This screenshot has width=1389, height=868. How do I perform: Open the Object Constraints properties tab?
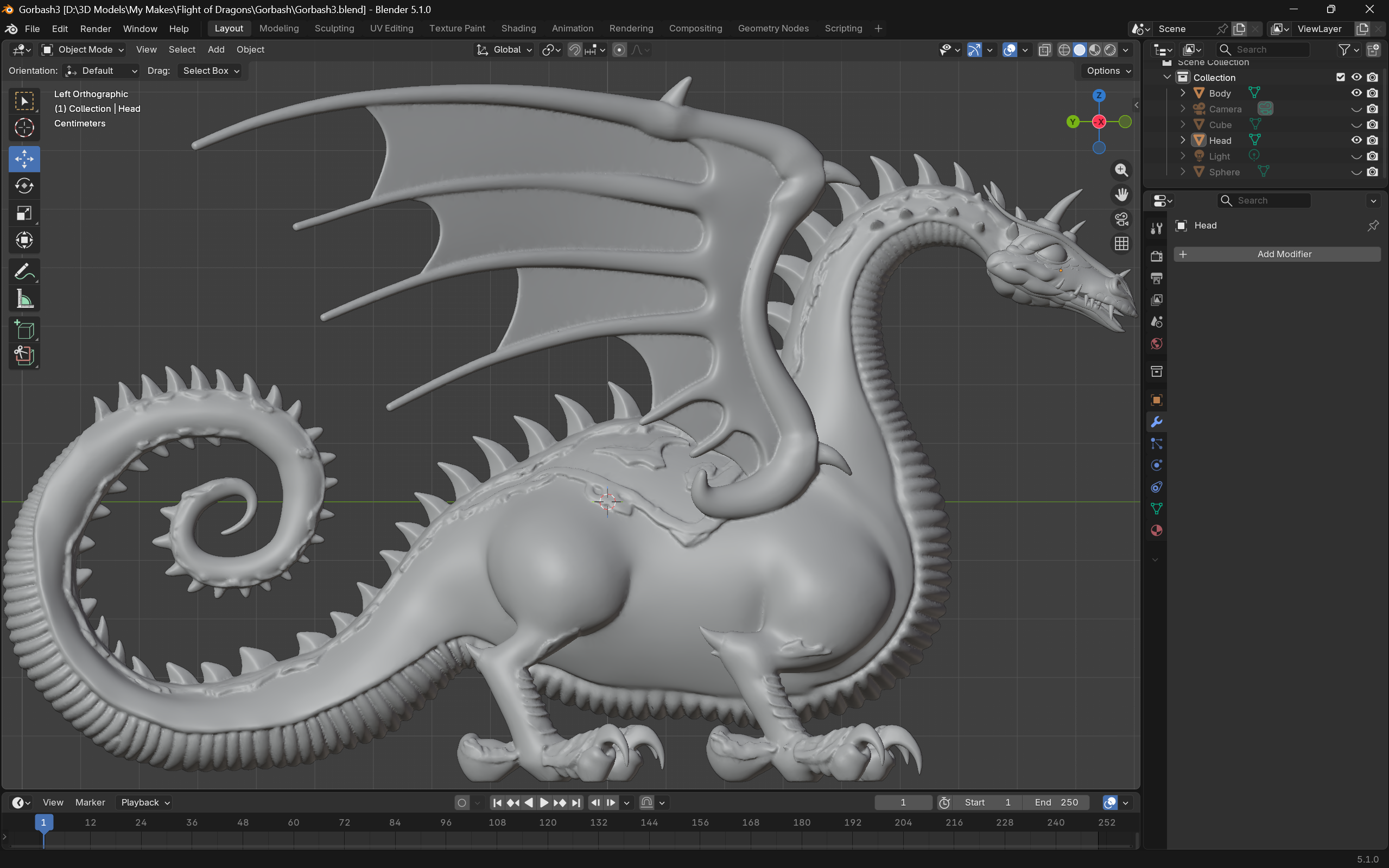tap(1156, 487)
